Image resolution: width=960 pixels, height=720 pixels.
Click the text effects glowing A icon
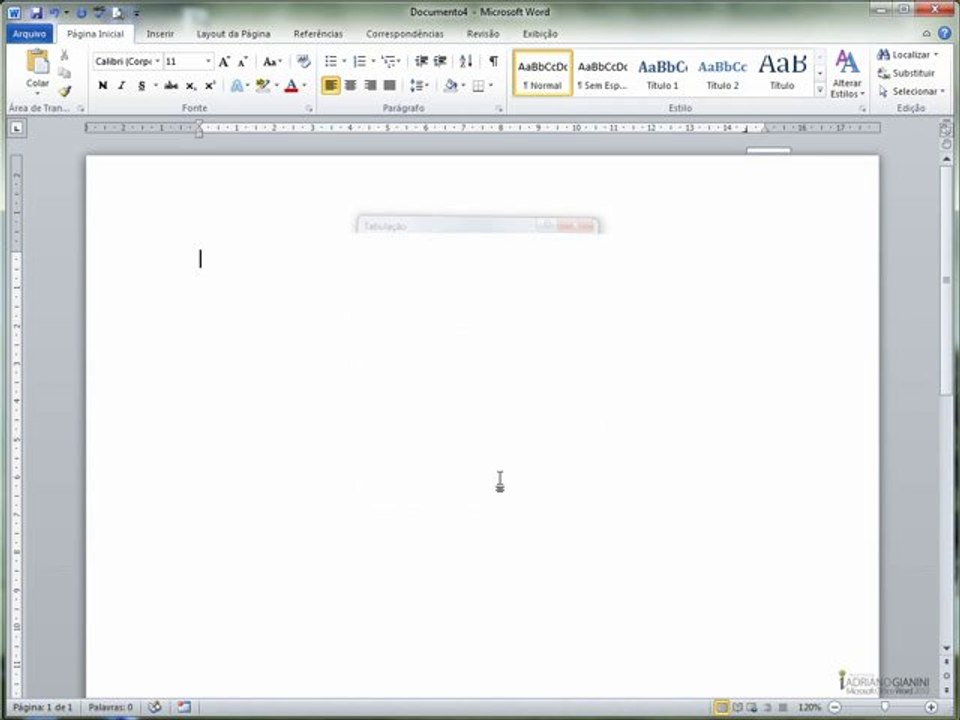pyautogui.click(x=236, y=86)
